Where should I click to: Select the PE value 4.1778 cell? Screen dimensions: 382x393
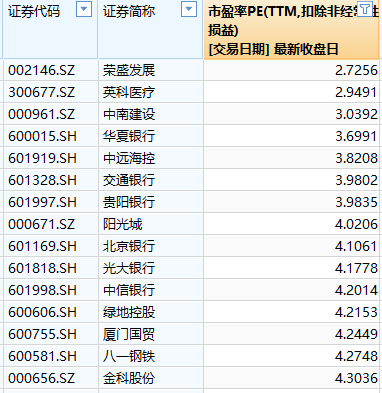[x=291, y=268]
